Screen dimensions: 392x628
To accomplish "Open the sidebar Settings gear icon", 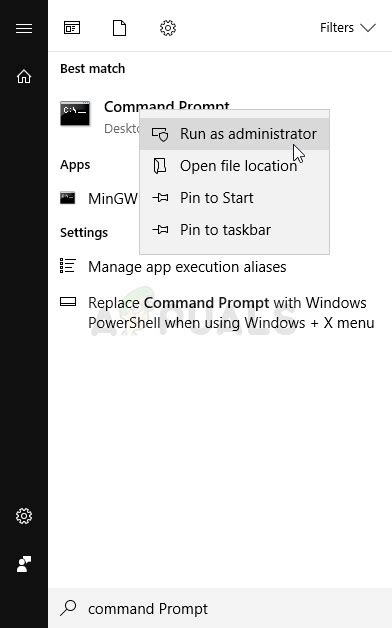I will point(24,516).
